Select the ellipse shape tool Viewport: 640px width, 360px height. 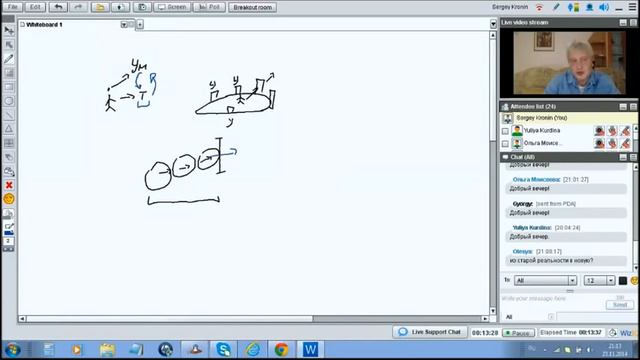(9, 101)
